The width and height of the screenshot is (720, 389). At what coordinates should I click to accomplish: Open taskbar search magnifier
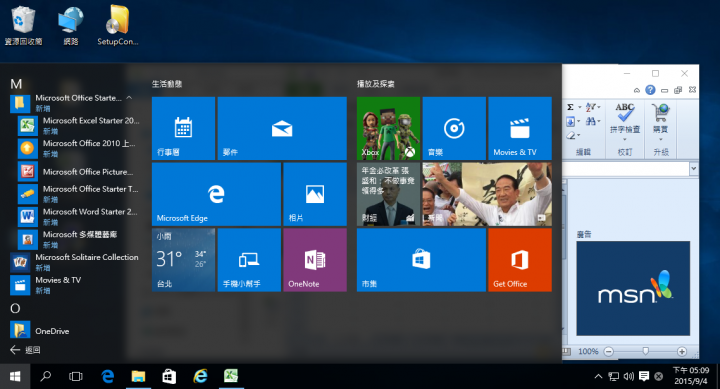click(x=45, y=377)
